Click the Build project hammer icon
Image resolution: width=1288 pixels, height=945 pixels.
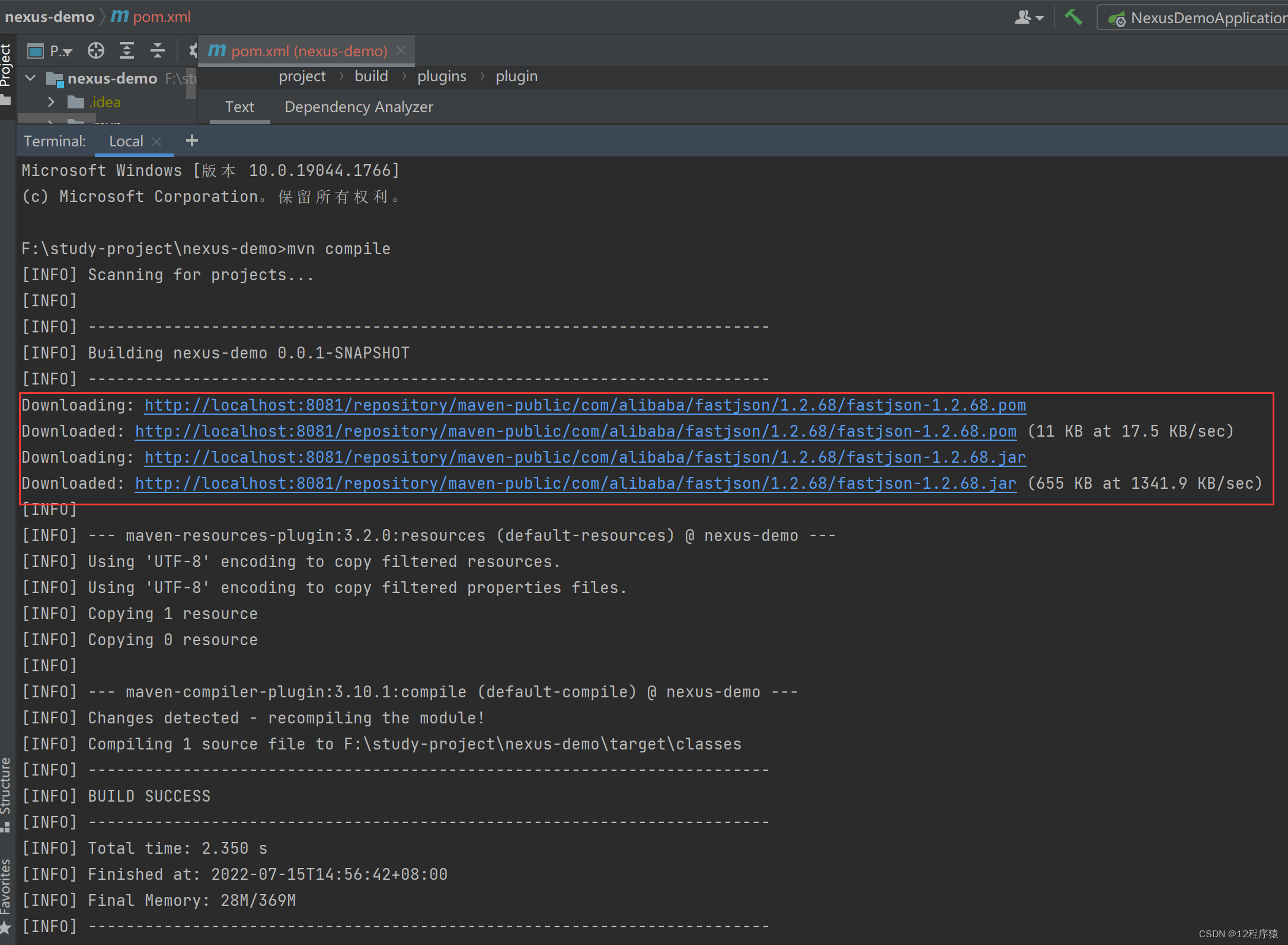pyautogui.click(x=1073, y=17)
